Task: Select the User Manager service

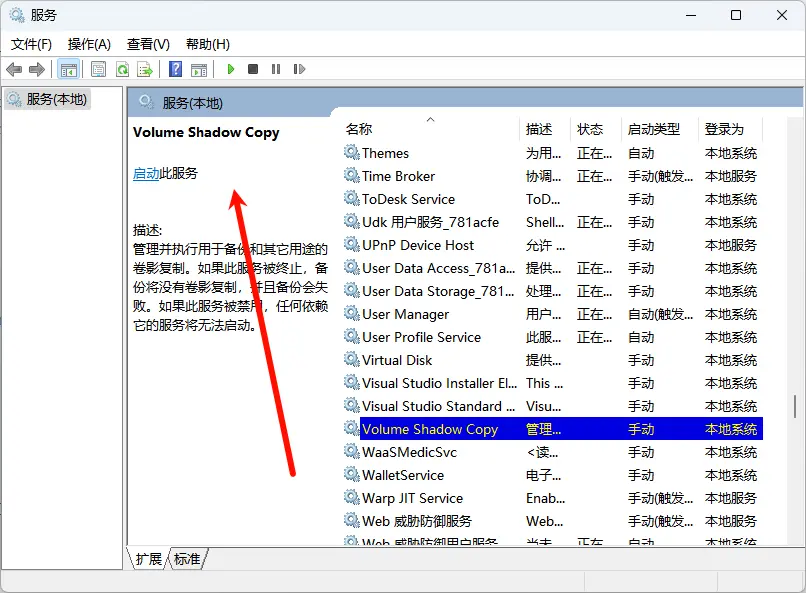Action: click(553, 314)
